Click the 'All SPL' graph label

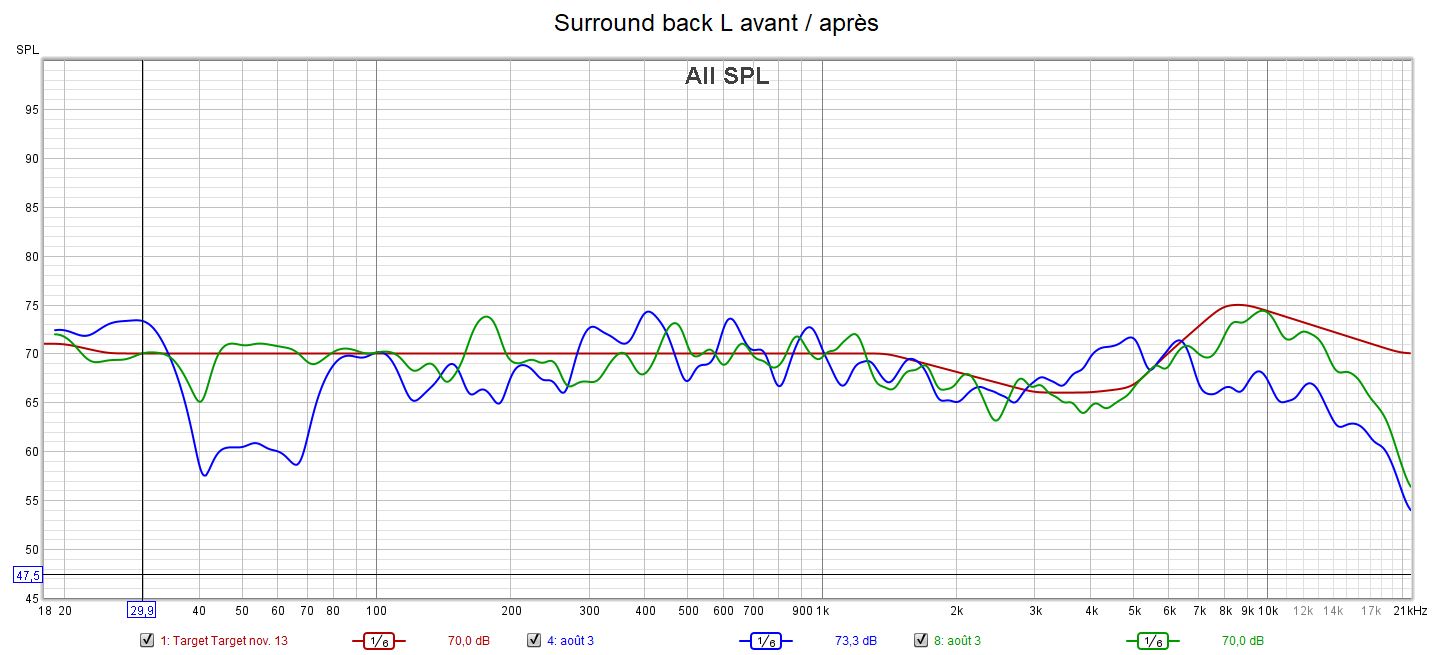click(x=727, y=76)
